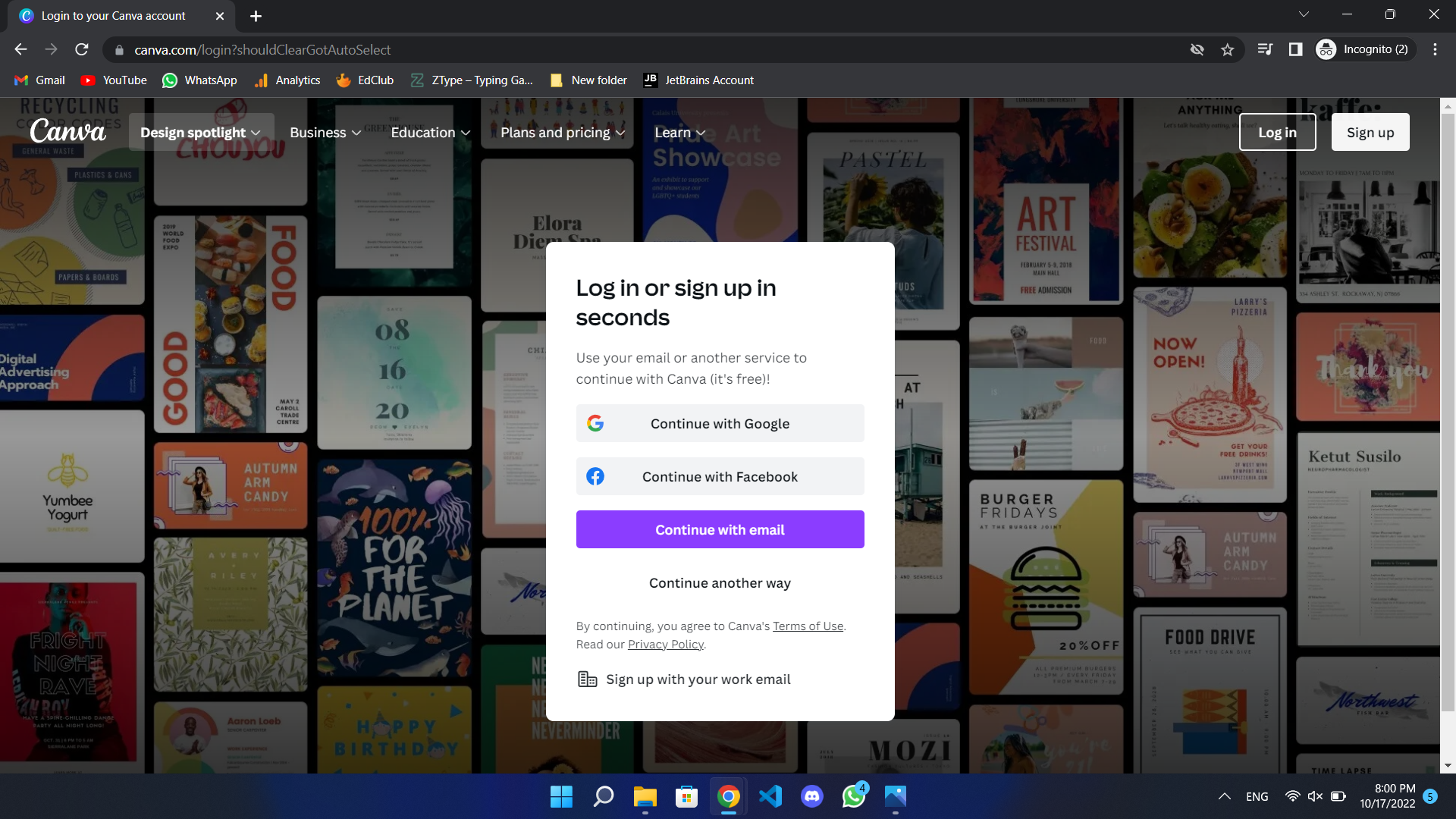
Task: Open the Learn dropdown menu
Action: [x=679, y=133]
